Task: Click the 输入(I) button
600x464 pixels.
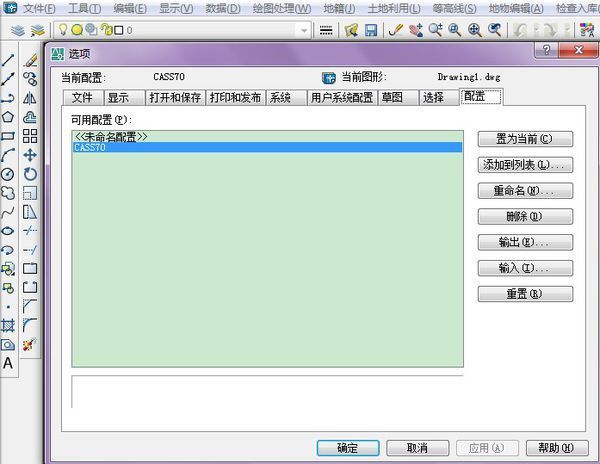Action: tap(525, 268)
